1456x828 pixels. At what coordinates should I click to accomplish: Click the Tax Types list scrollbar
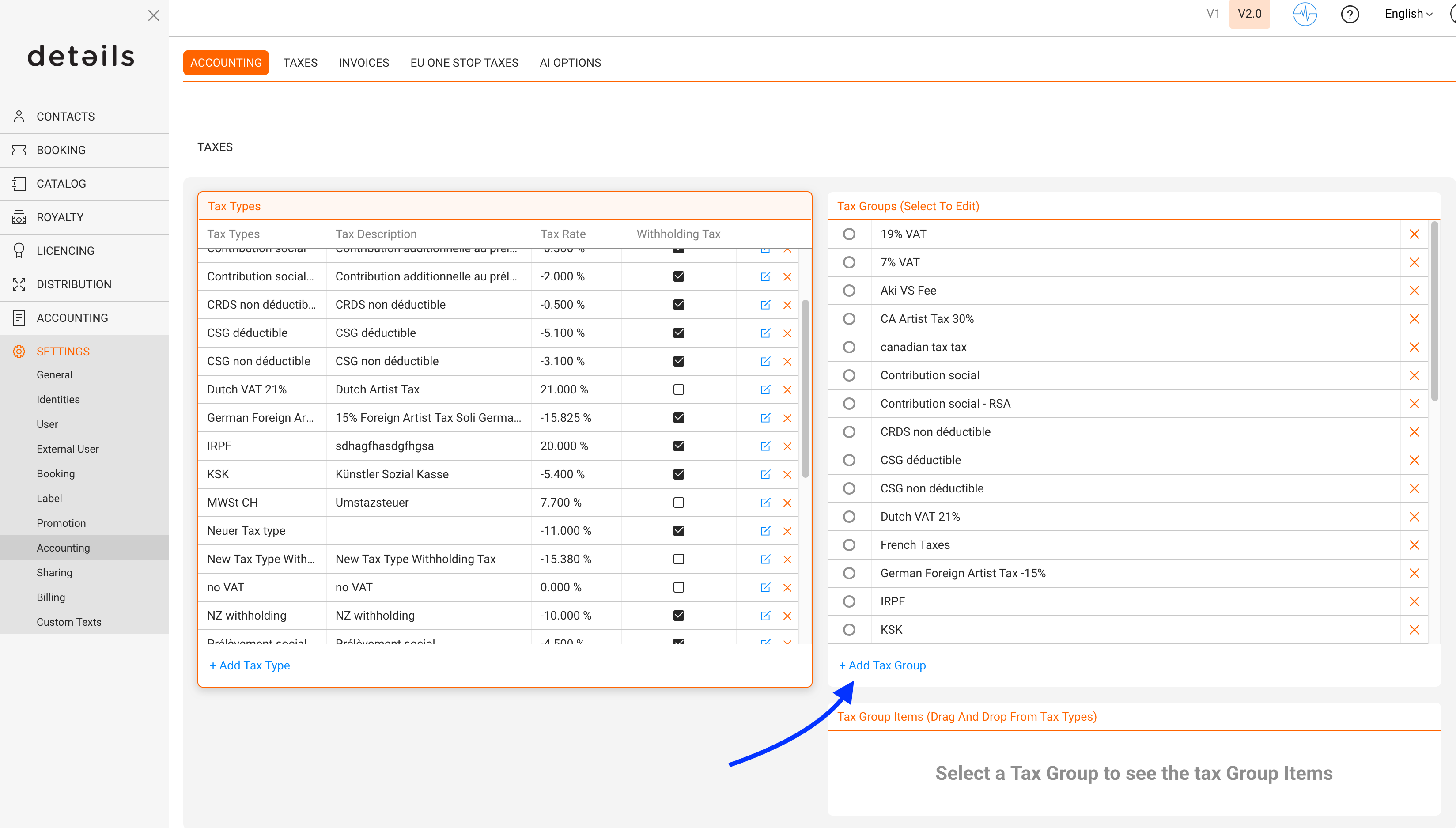point(805,389)
